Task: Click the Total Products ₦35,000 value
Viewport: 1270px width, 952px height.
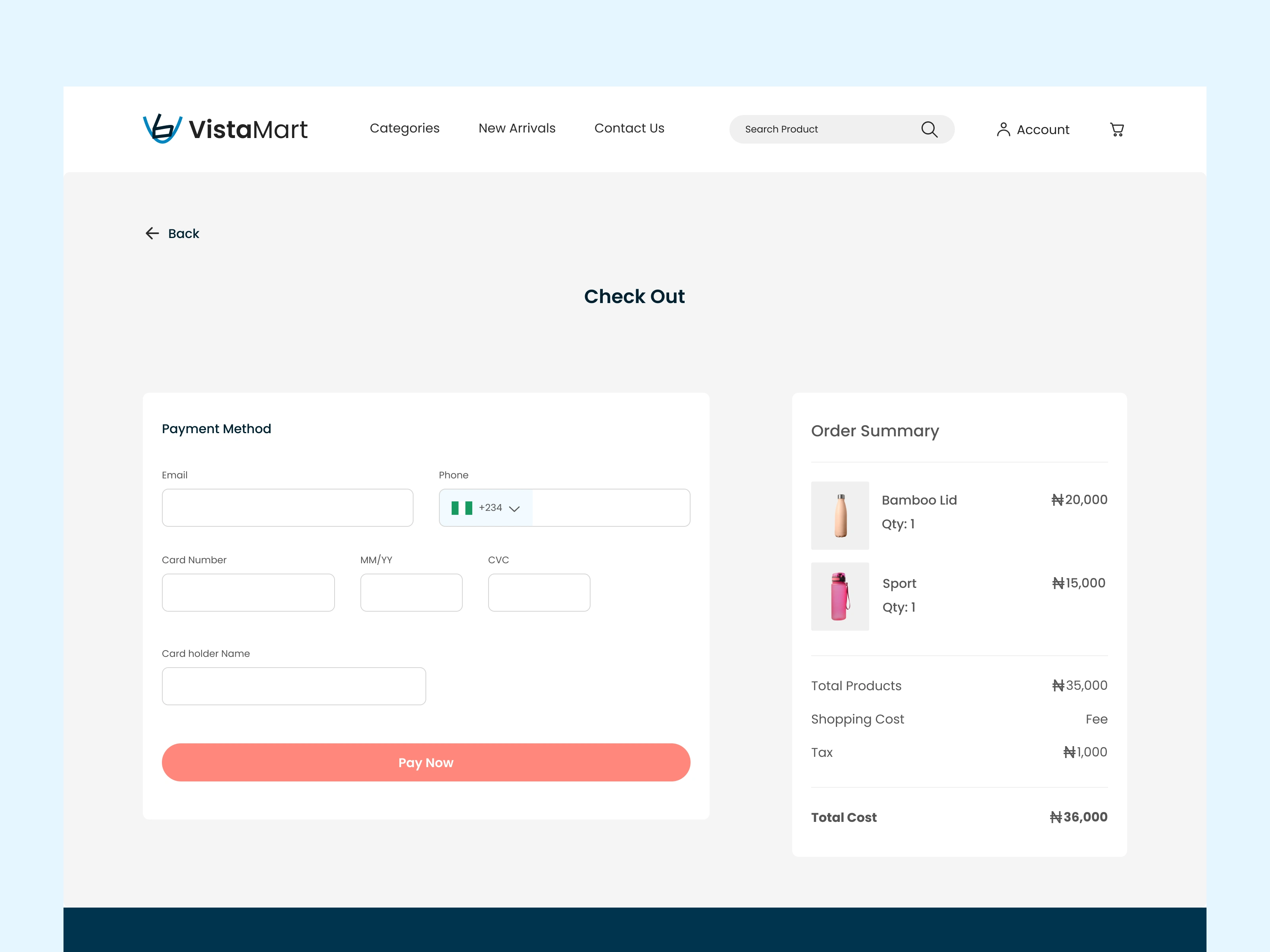Action: (1079, 686)
